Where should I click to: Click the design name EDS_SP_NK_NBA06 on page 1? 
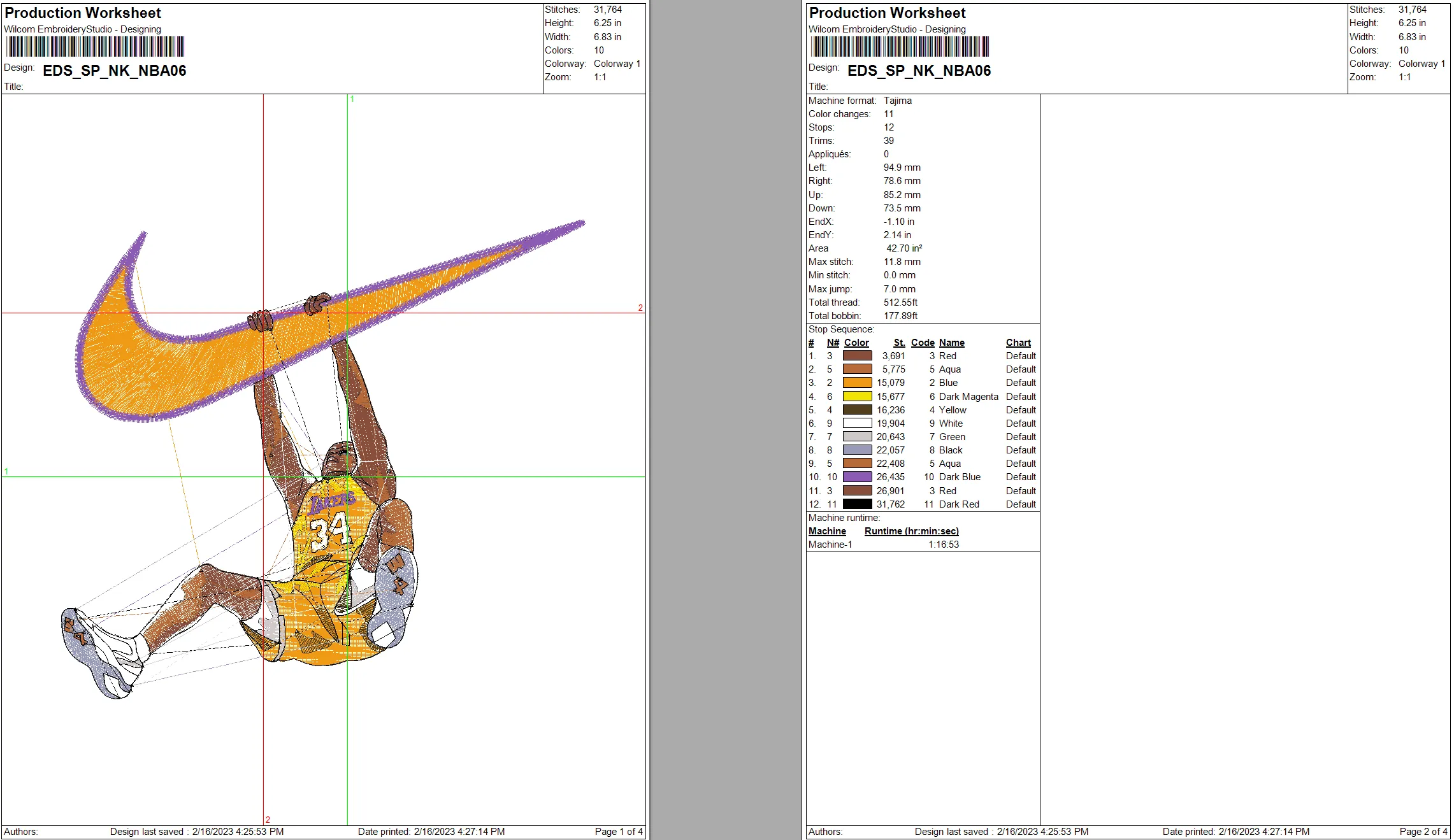coord(115,71)
